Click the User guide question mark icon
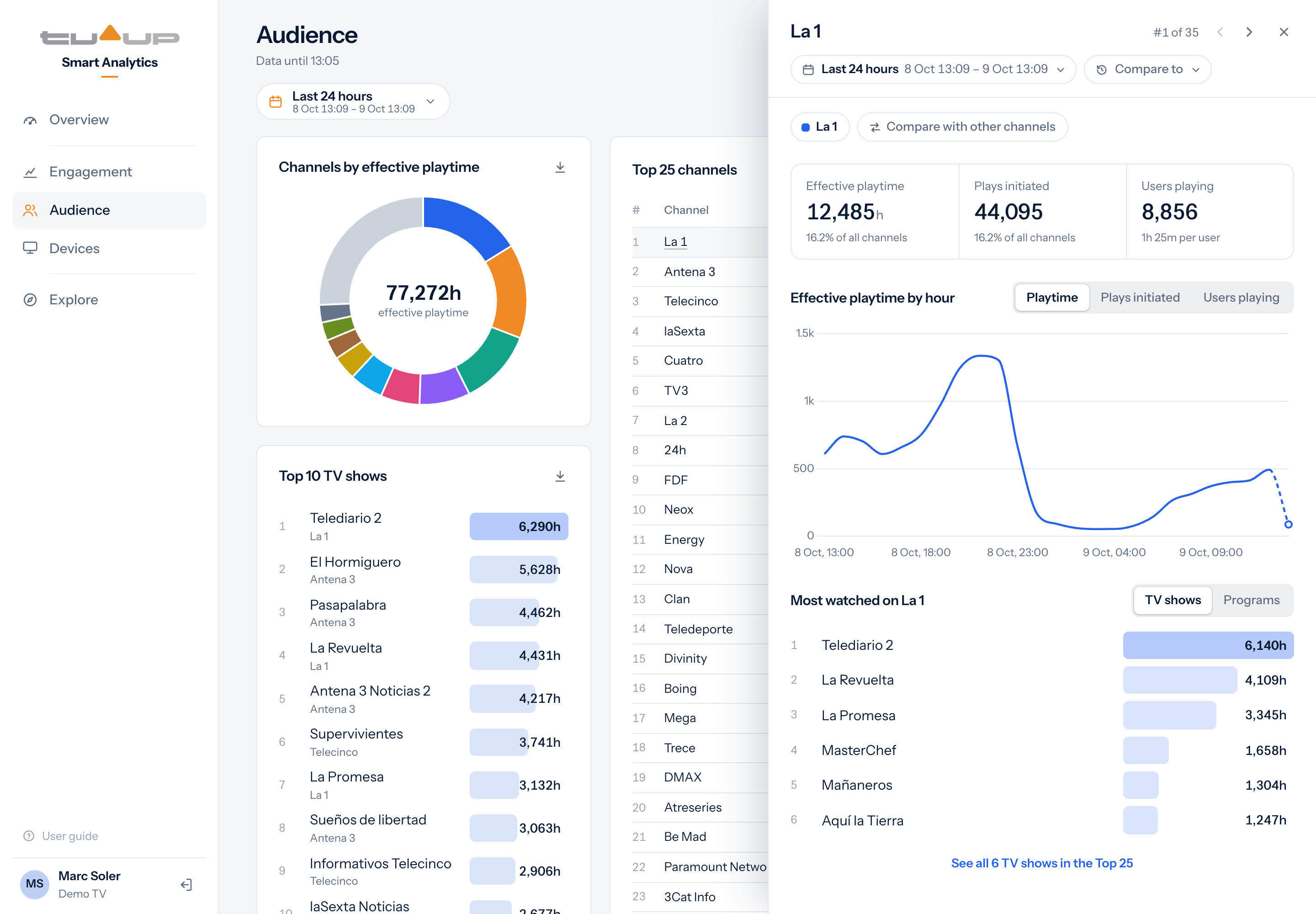1316x914 pixels. (x=29, y=836)
